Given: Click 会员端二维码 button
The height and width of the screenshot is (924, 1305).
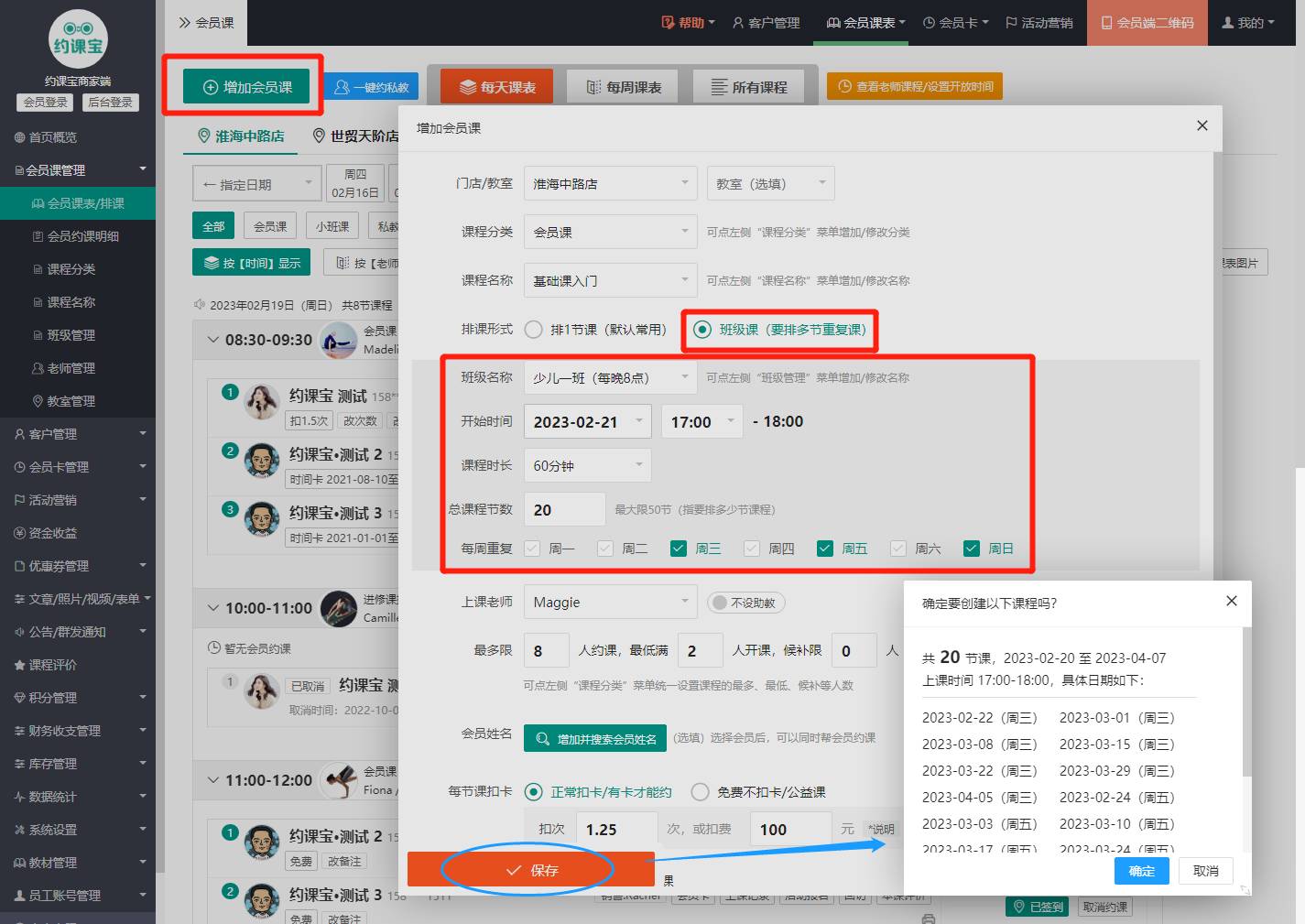Looking at the screenshot, I should click(x=1147, y=23).
